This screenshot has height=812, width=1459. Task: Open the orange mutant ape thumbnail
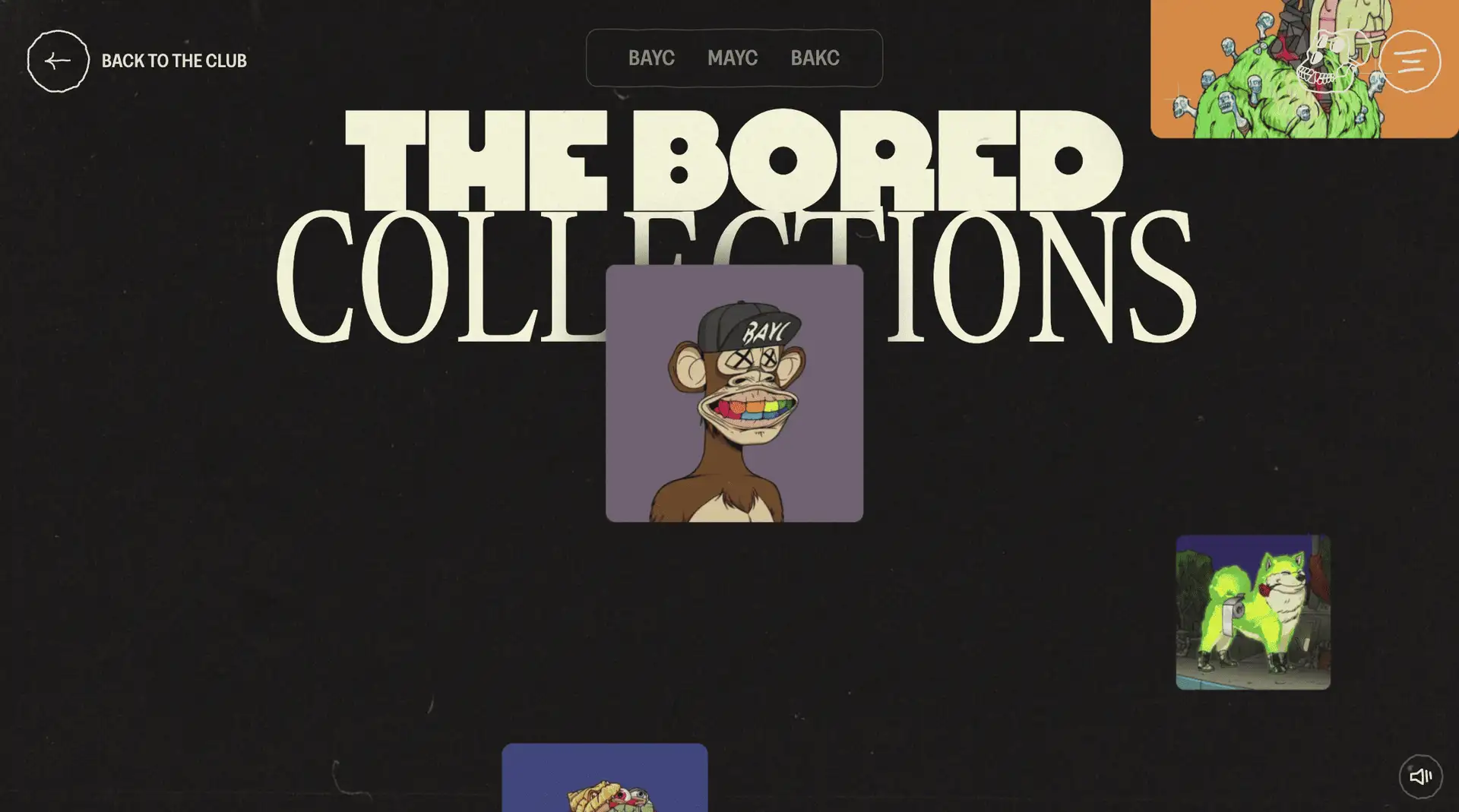[x=1304, y=68]
